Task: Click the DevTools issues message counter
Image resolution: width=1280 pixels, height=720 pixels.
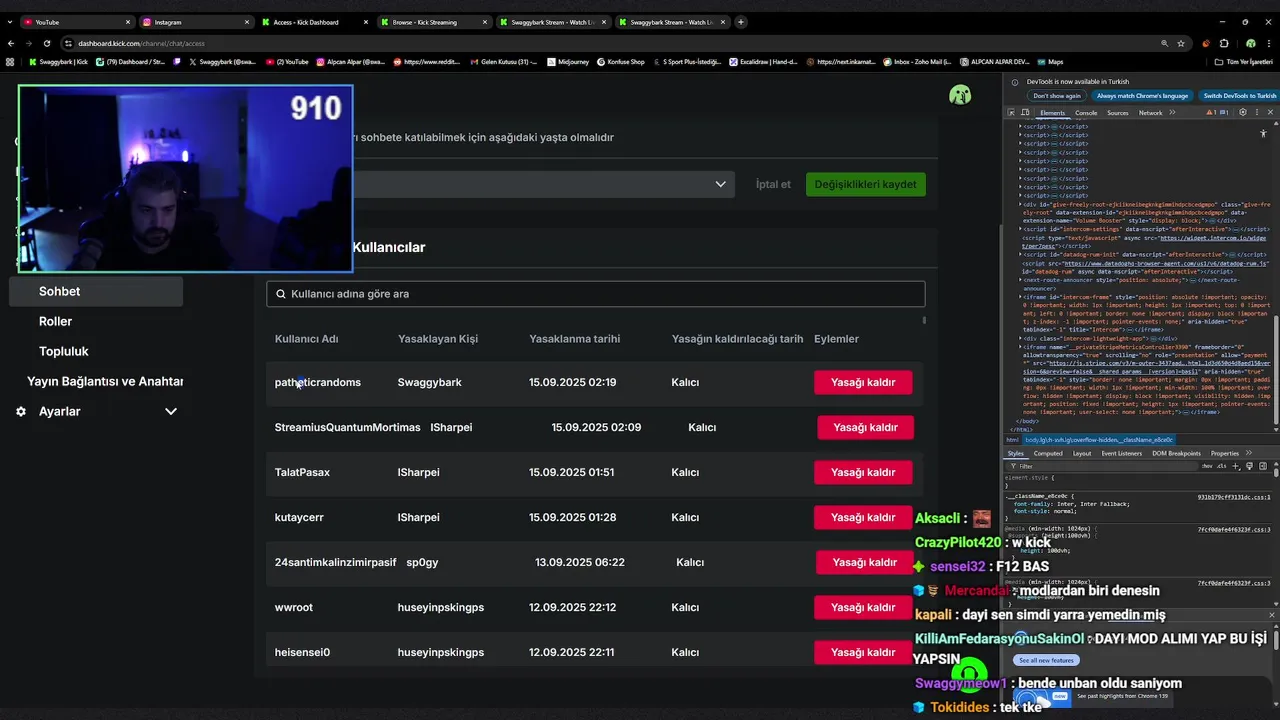Action: click(x=1224, y=112)
